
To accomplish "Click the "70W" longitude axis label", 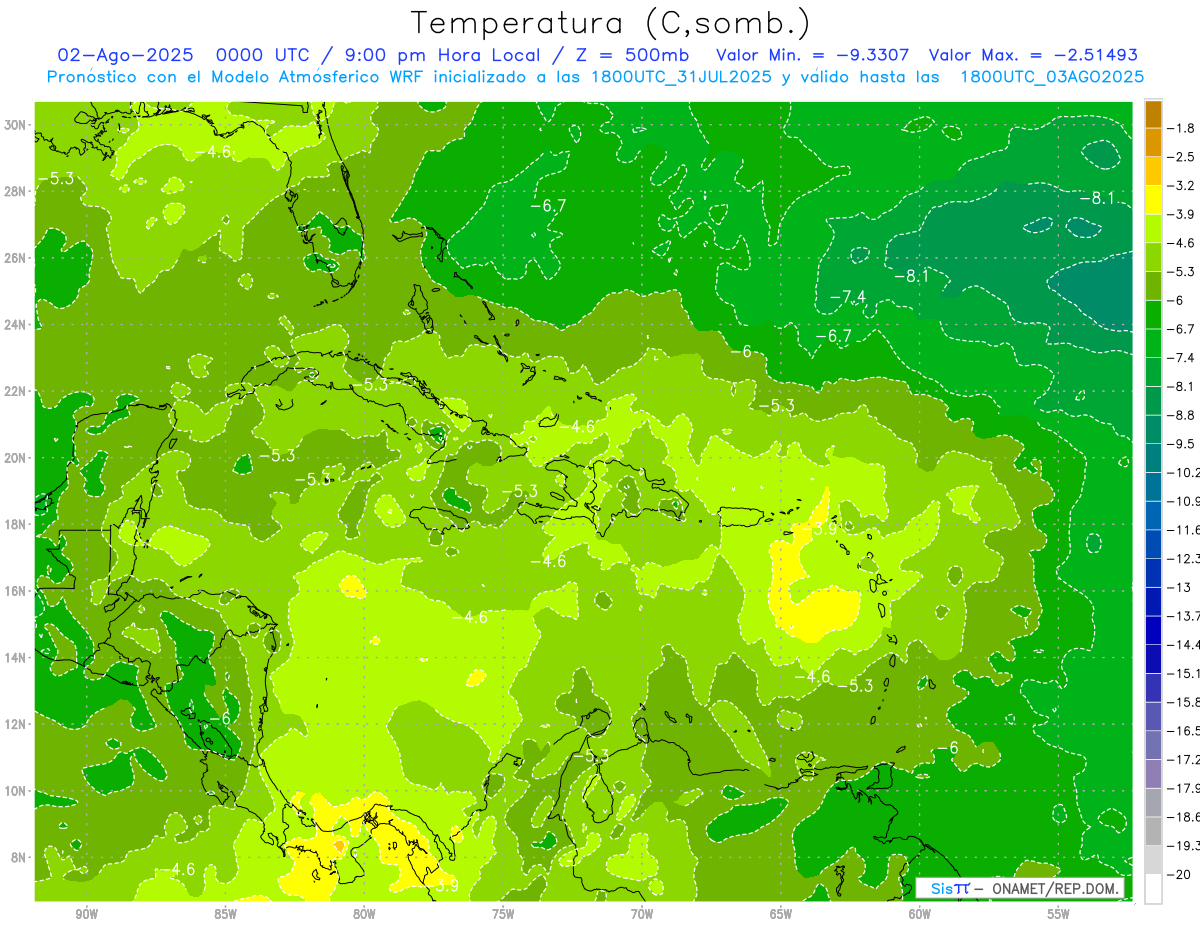I will 642,915.
